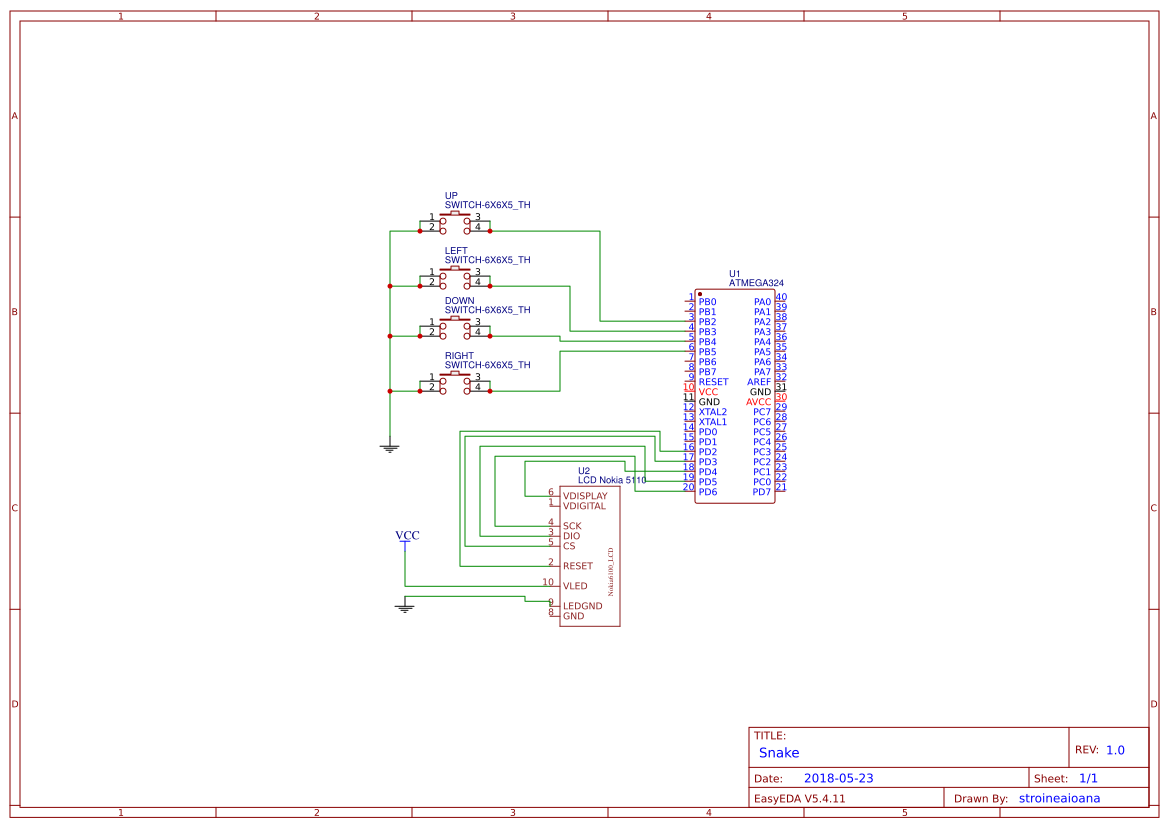This screenshot has height=828, width=1169.
Task: Click the LCD RESET pin 2 label
Action: tap(578, 566)
